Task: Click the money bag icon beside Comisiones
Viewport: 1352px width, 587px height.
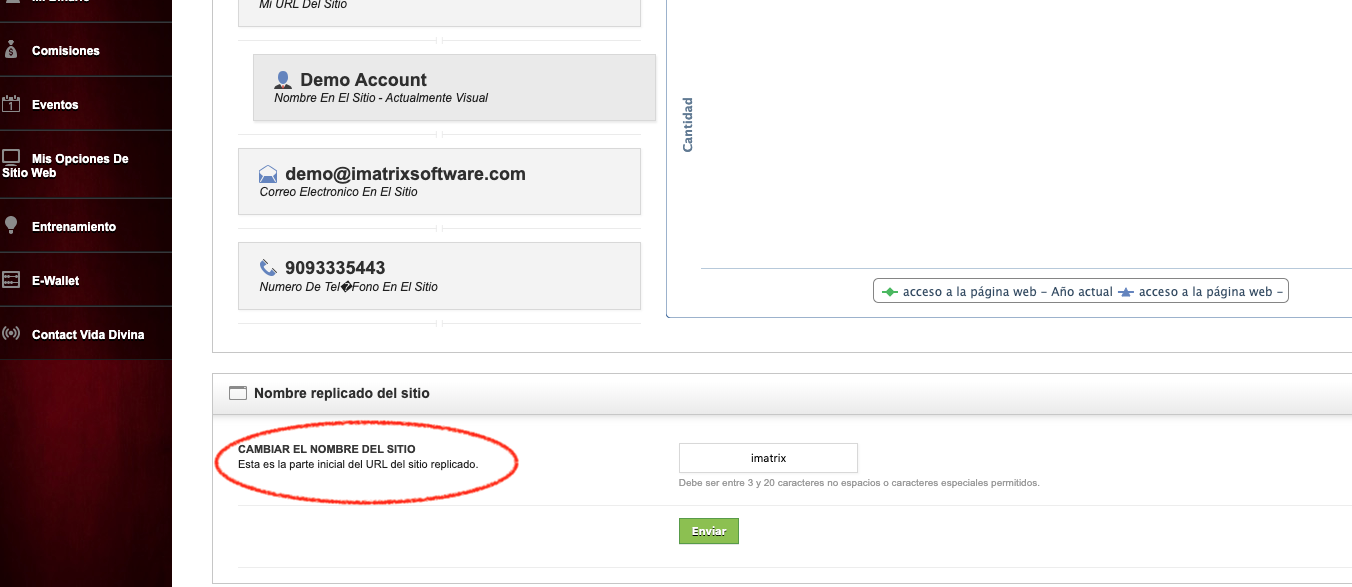Action: tap(11, 49)
